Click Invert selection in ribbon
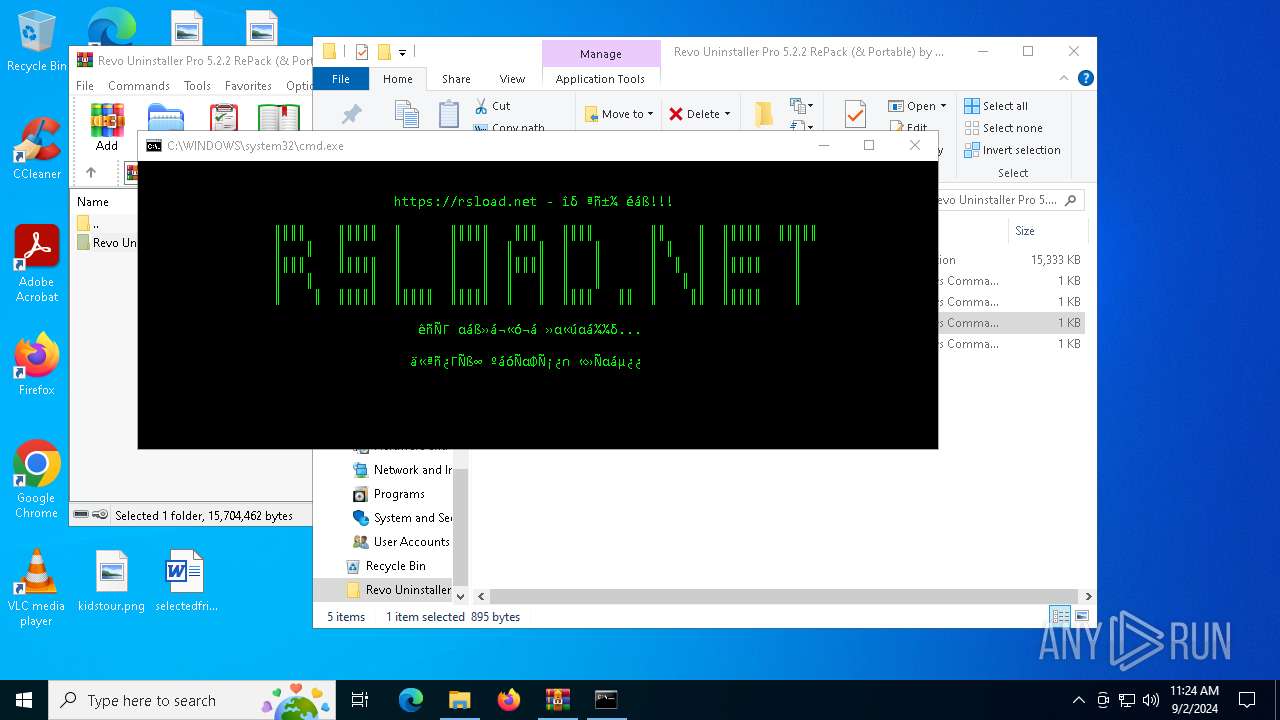This screenshot has width=1280, height=720. tap(1012, 150)
